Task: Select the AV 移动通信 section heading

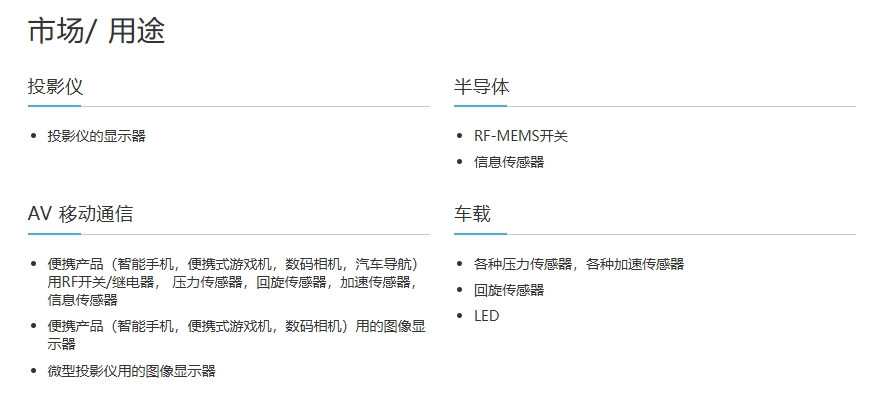Action: 81,214
